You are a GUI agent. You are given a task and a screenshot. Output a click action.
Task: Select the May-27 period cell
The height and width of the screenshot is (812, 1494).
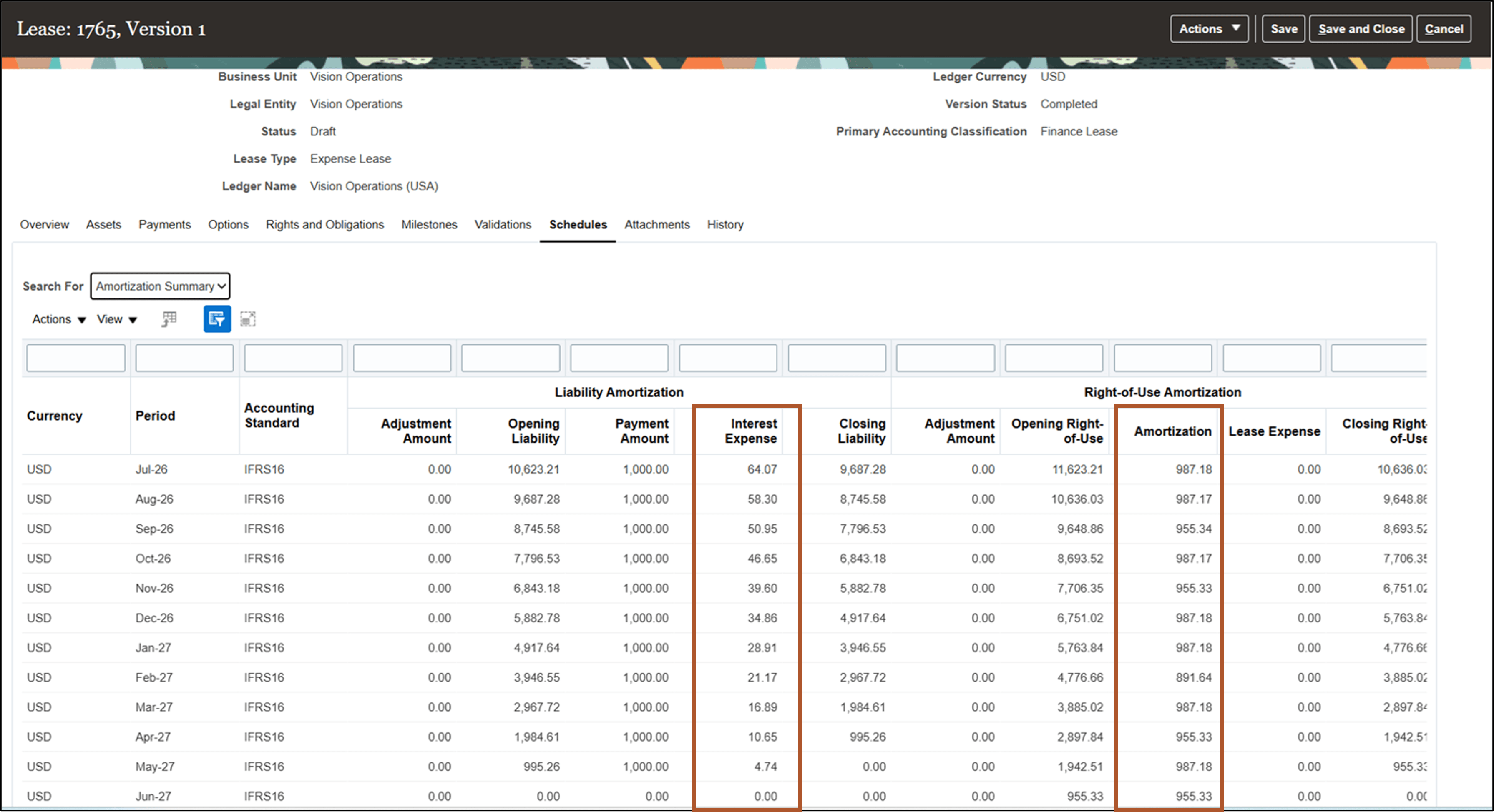coord(155,766)
